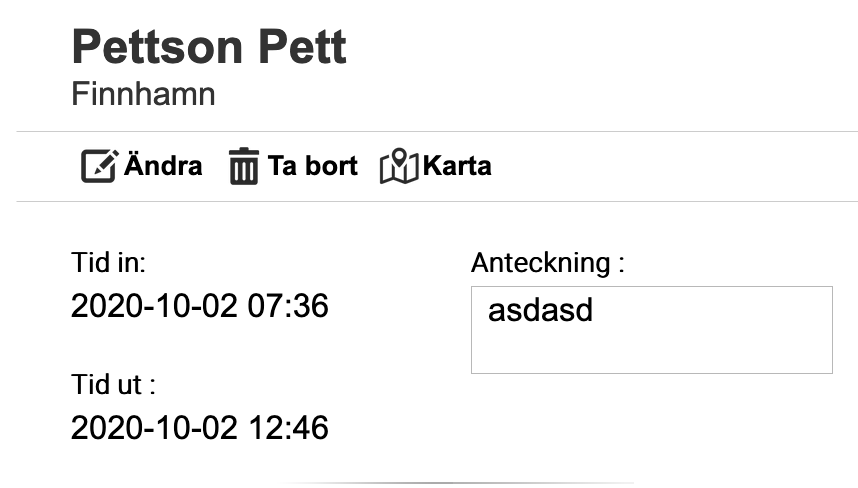Click the Tid ut label
This screenshot has height=488, width=858.
113,385
